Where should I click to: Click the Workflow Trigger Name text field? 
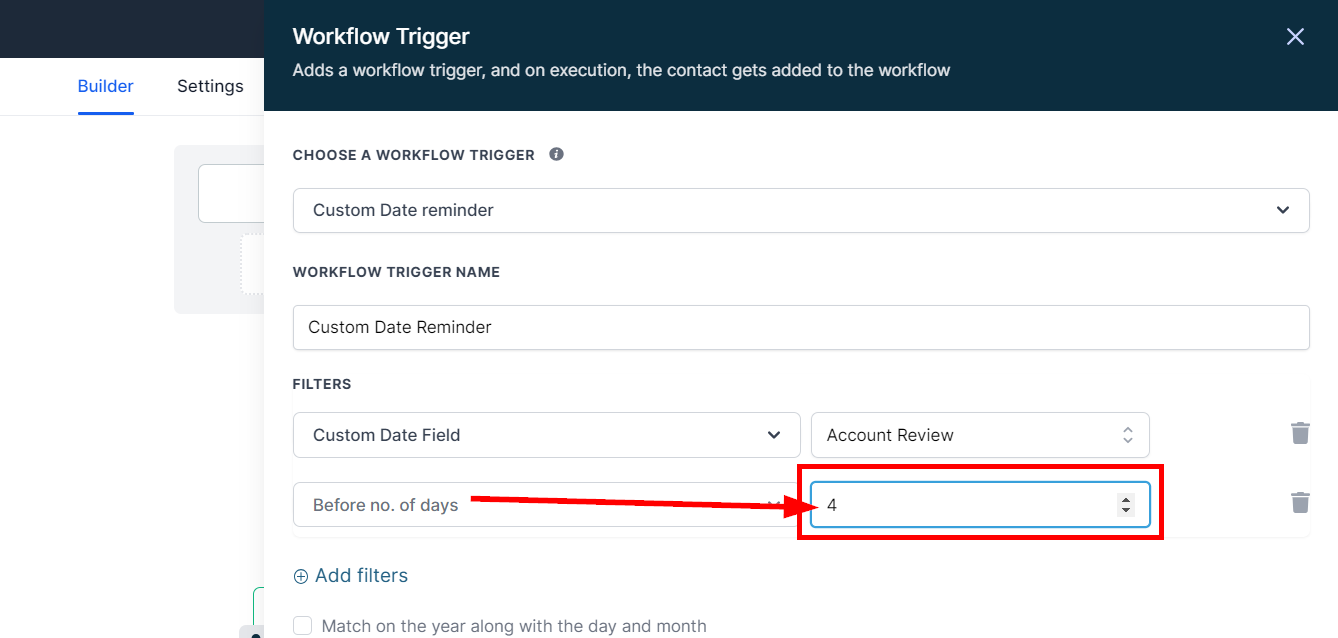click(x=800, y=327)
